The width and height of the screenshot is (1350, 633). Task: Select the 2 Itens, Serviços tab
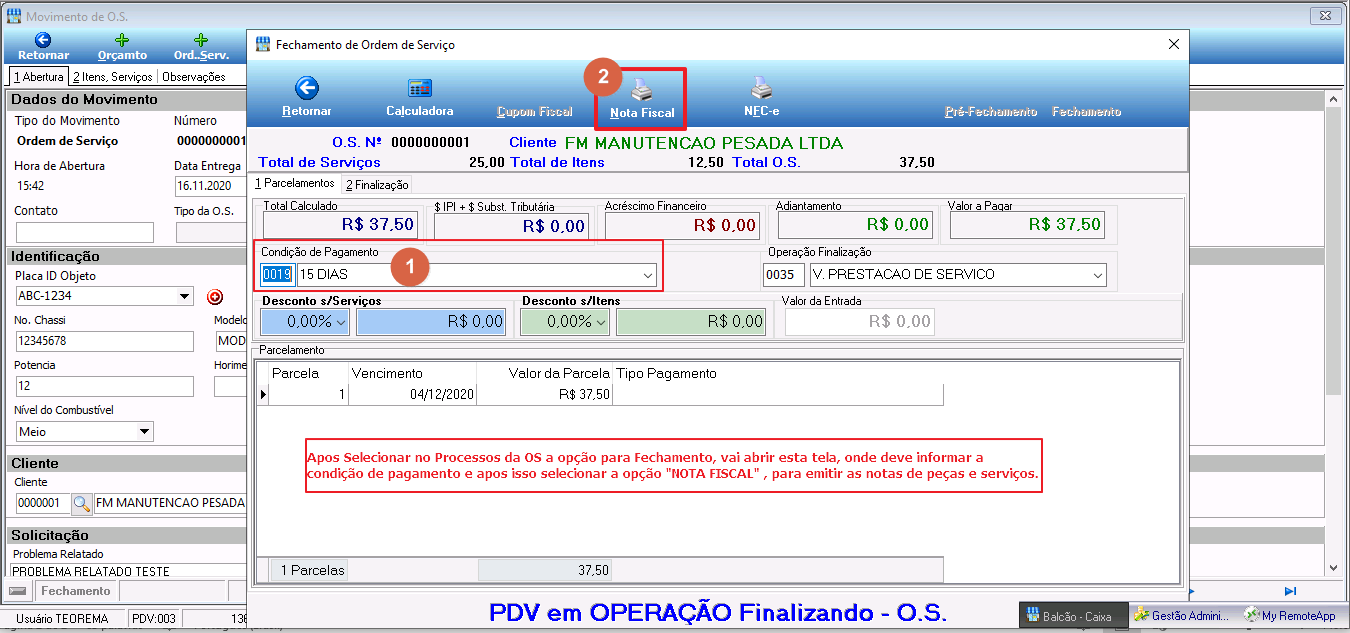(112, 76)
